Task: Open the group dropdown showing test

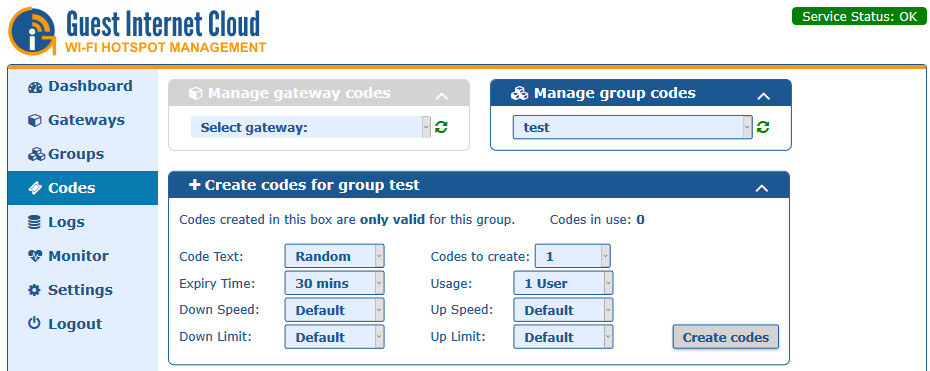Action: 633,127
